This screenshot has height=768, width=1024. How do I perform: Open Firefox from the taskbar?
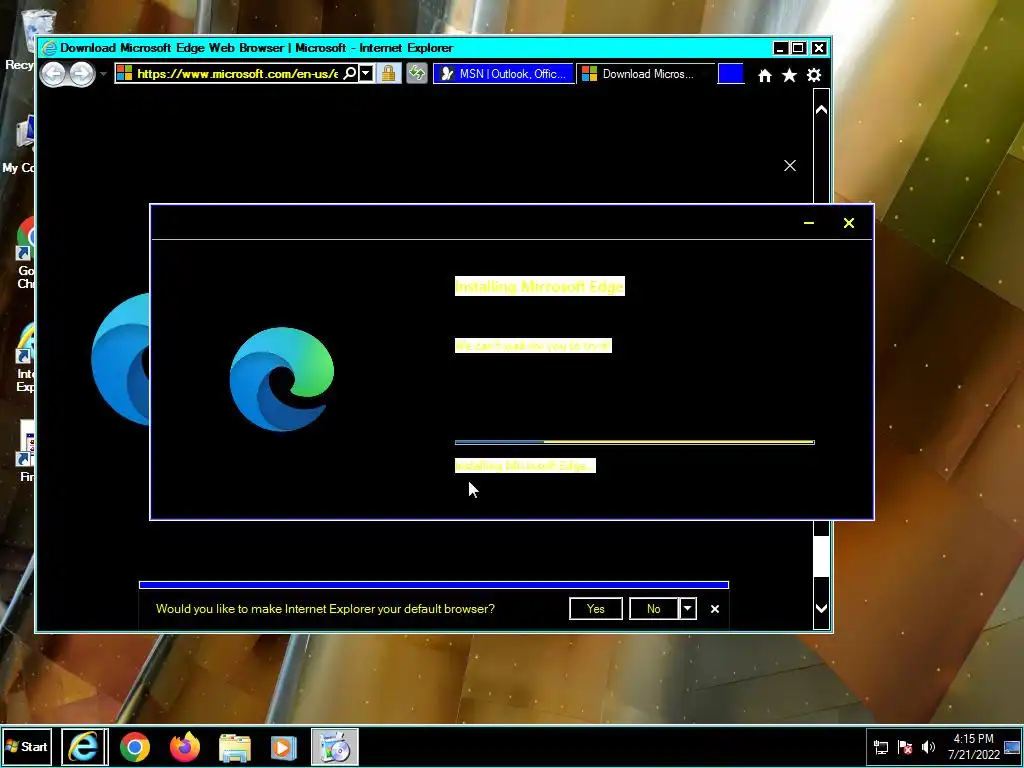tap(185, 747)
